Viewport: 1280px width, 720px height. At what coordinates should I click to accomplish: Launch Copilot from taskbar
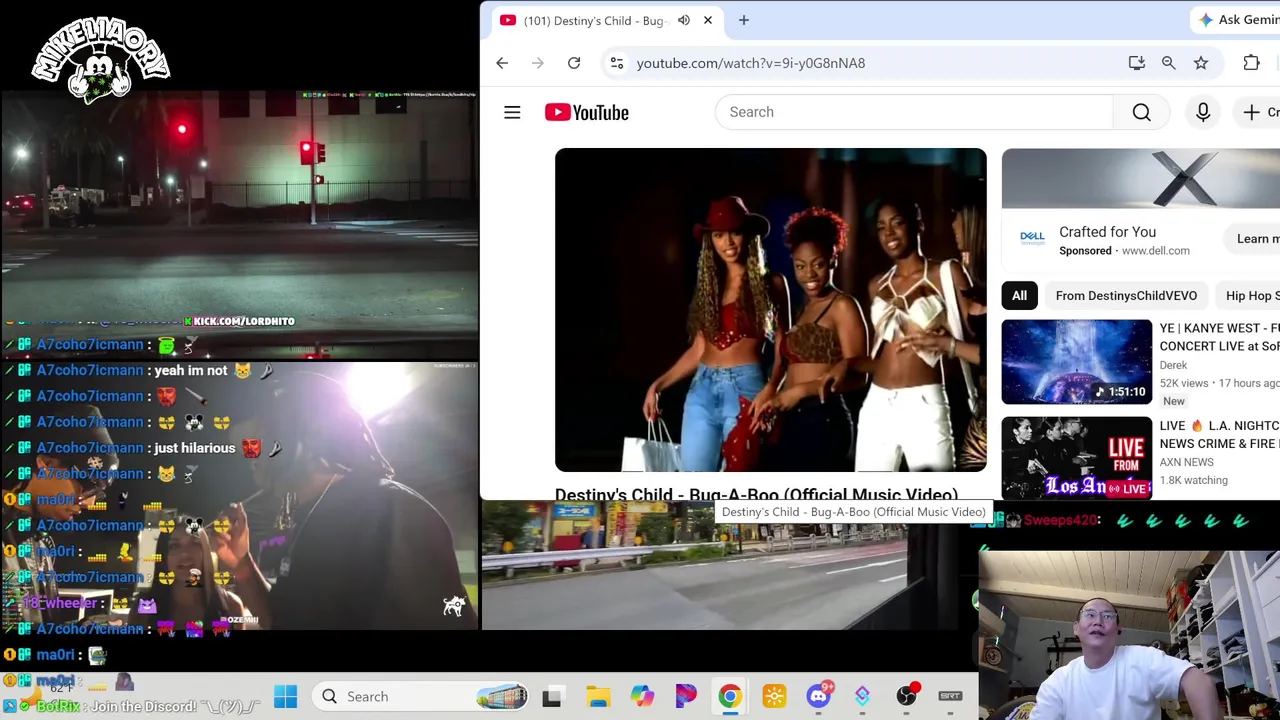(x=642, y=696)
